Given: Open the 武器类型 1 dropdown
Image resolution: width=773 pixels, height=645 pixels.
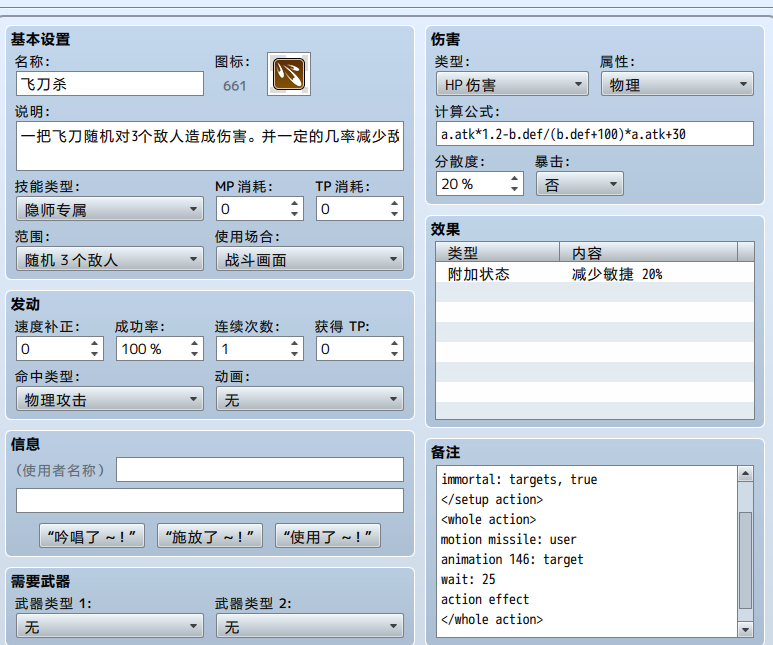Looking at the screenshot, I should [x=110, y=626].
